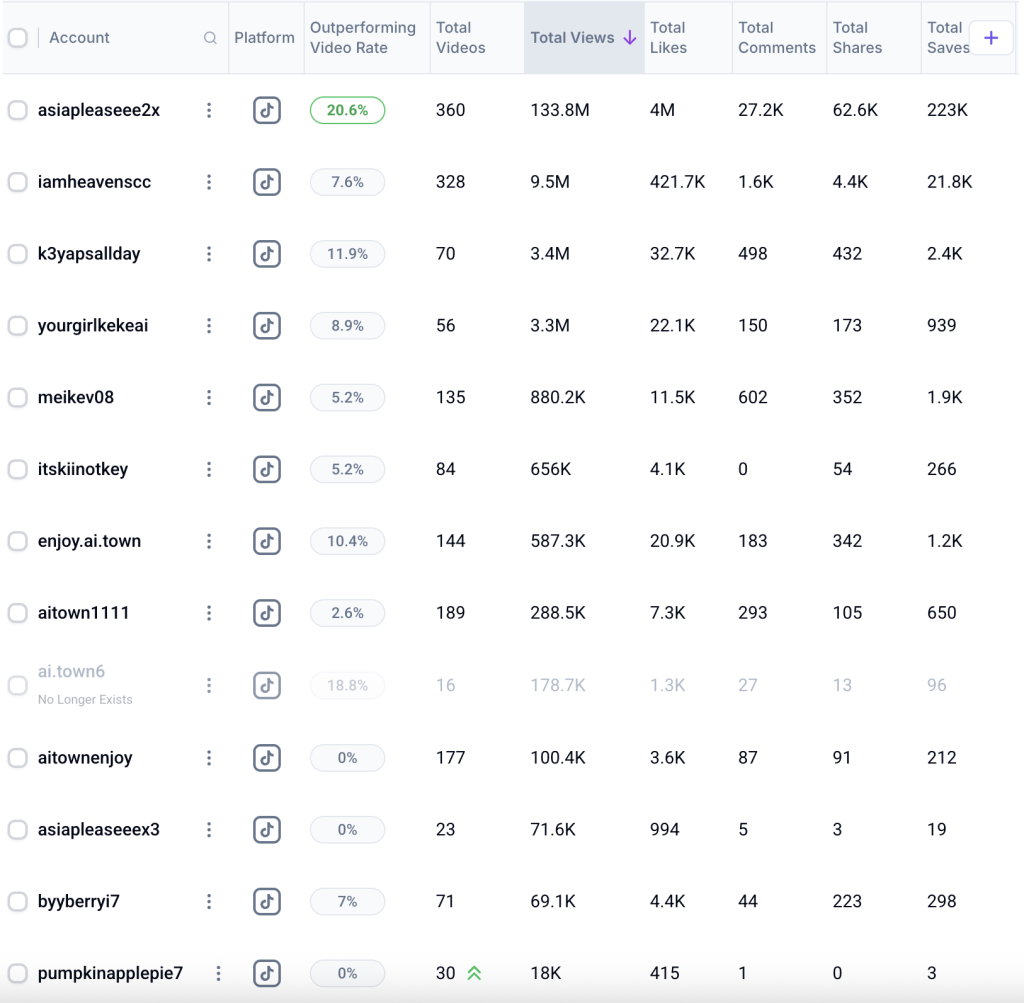
Task: Open row options menu for itskiinotkey
Action: tap(209, 469)
